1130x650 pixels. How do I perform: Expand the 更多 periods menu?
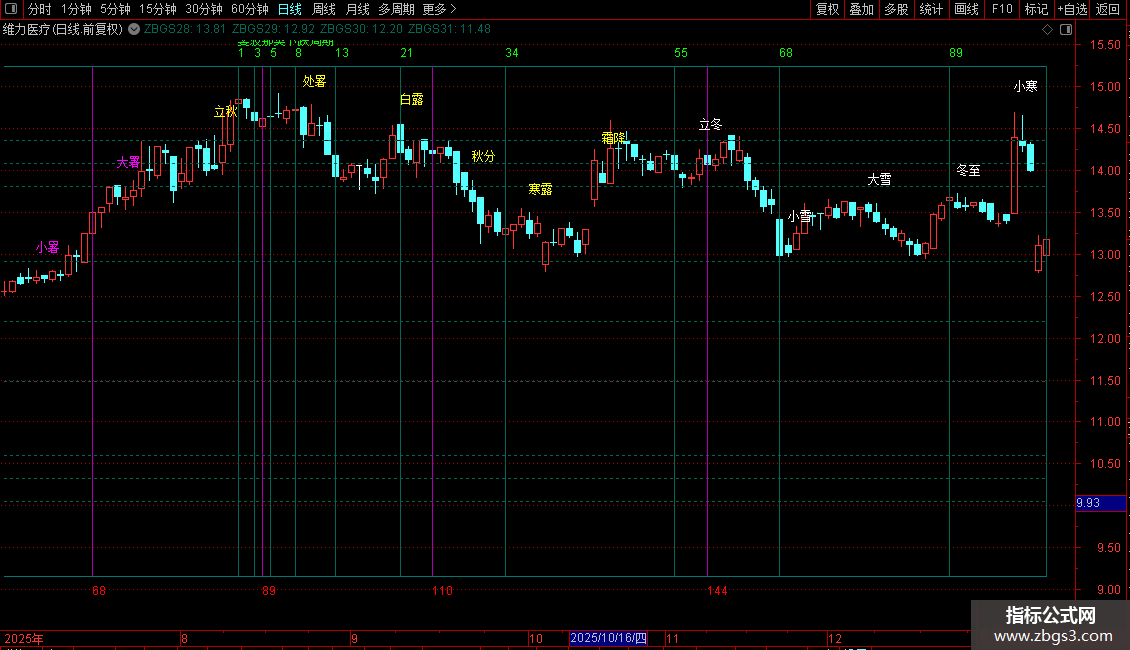(x=440, y=9)
